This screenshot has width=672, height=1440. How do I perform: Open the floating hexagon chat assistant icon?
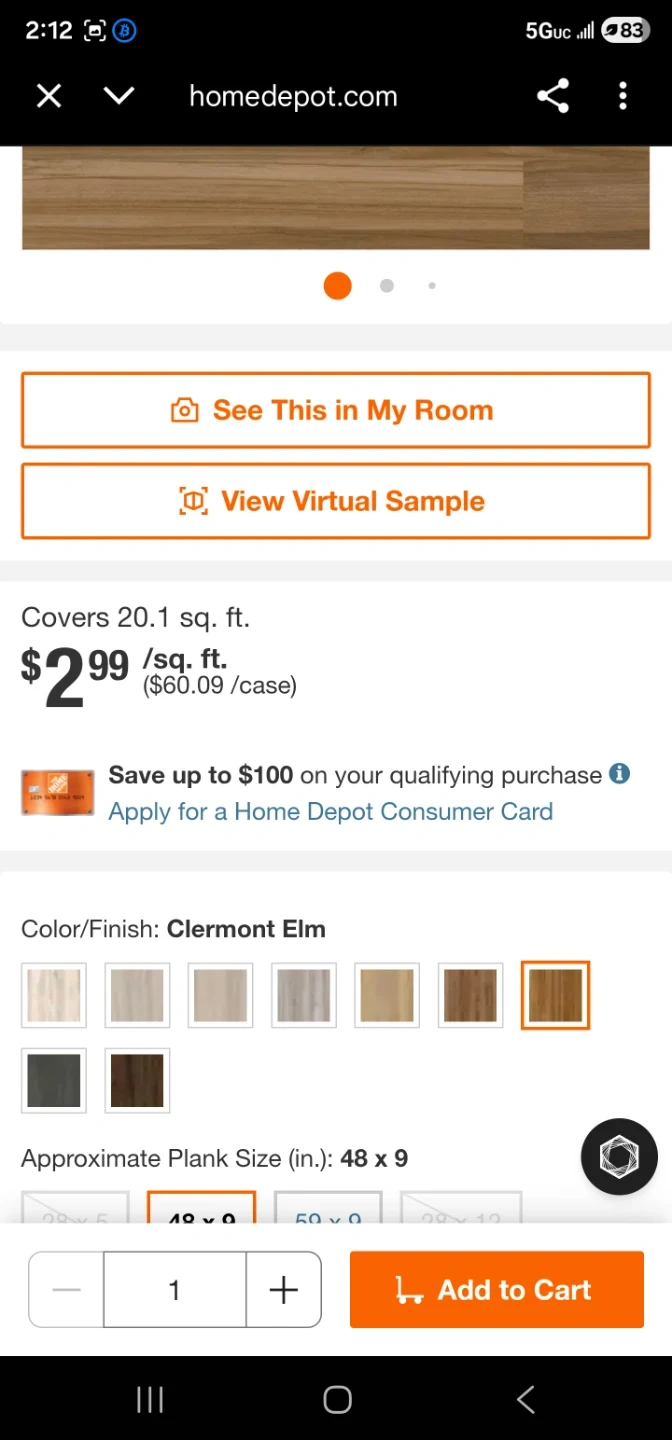tap(619, 1157)
